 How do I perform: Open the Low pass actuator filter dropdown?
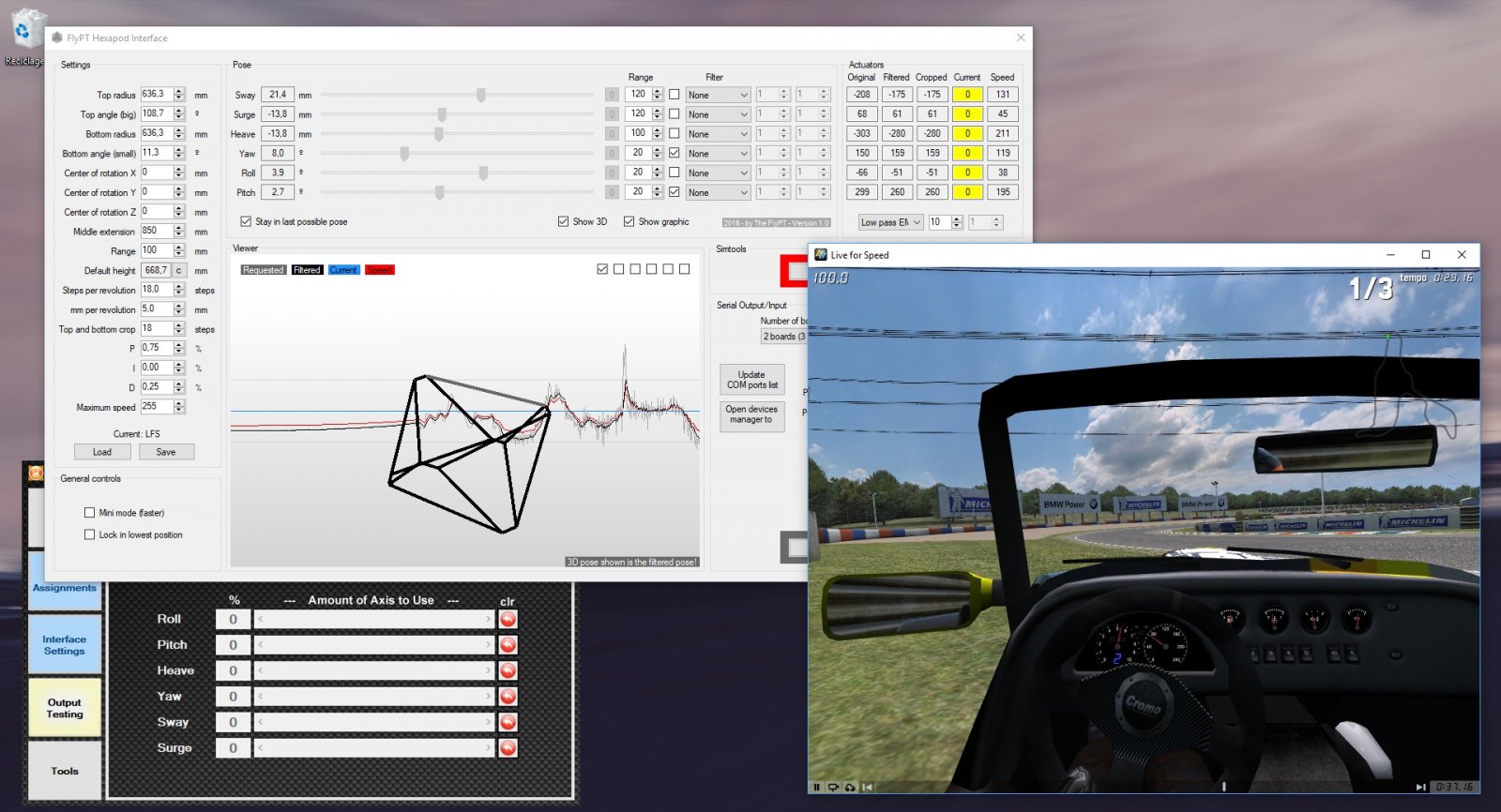[x=890, y=222]
